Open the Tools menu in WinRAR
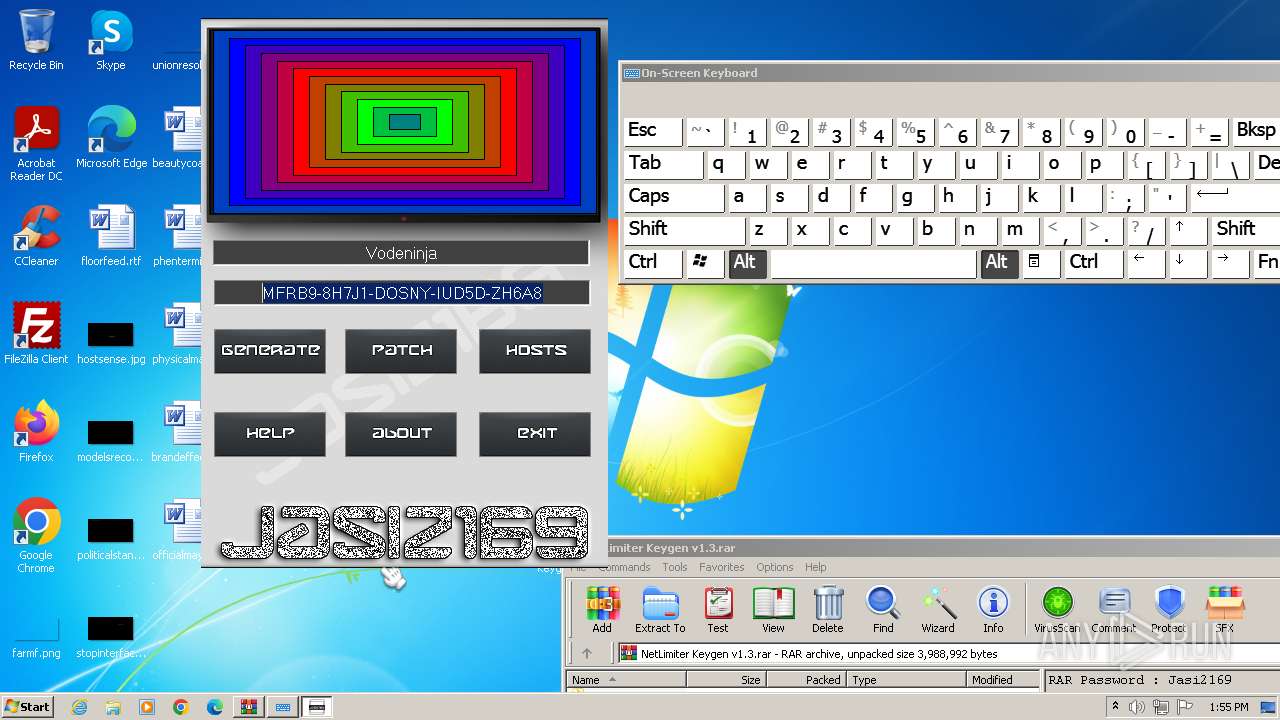Viewport: 1280px width, 720px height. tap(675, 567)
